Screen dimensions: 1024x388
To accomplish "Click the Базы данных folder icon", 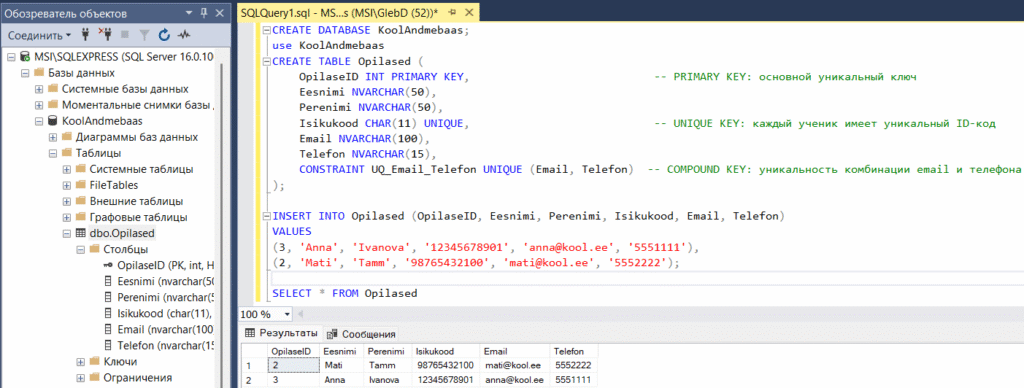I will (x=39, y=73).
